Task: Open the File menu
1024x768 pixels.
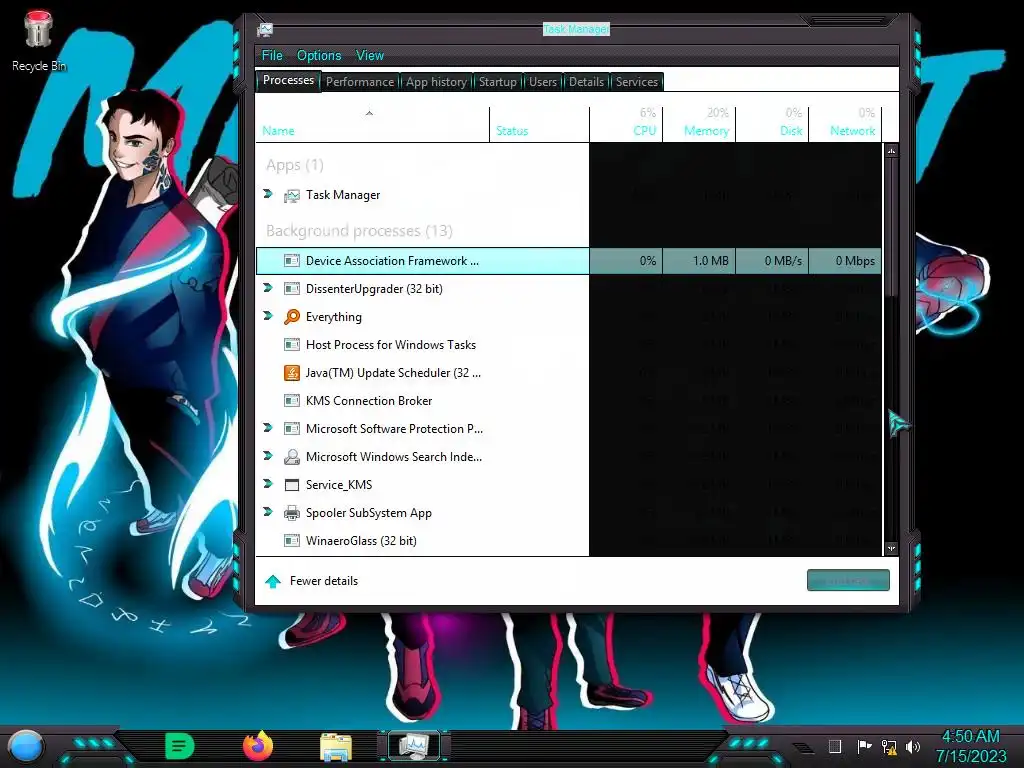Action: pos(272,56)
